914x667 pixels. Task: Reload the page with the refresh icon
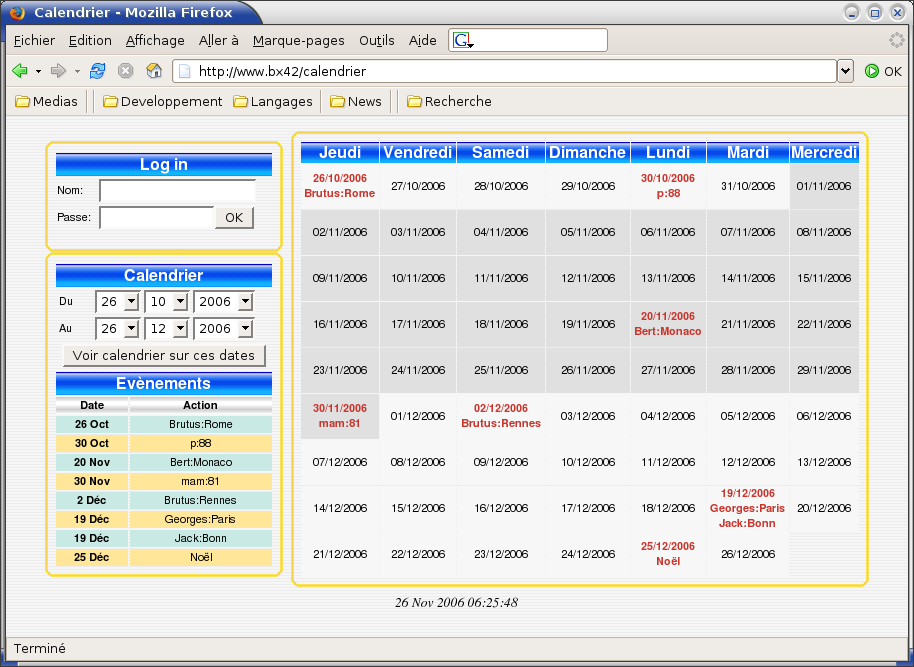pyautogui.click(x=97, y=71)
